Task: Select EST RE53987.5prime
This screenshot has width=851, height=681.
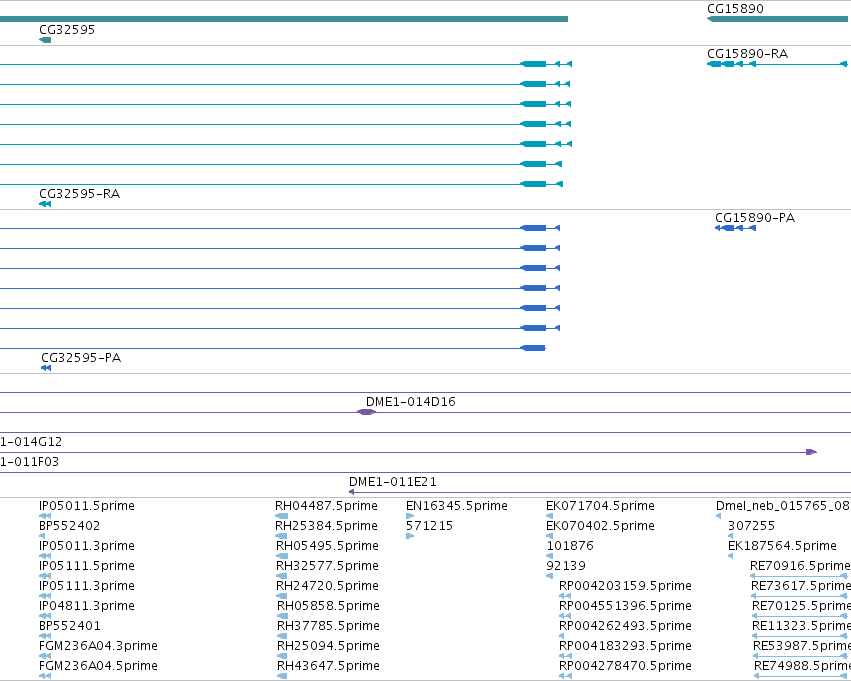Action: (802, 646)
